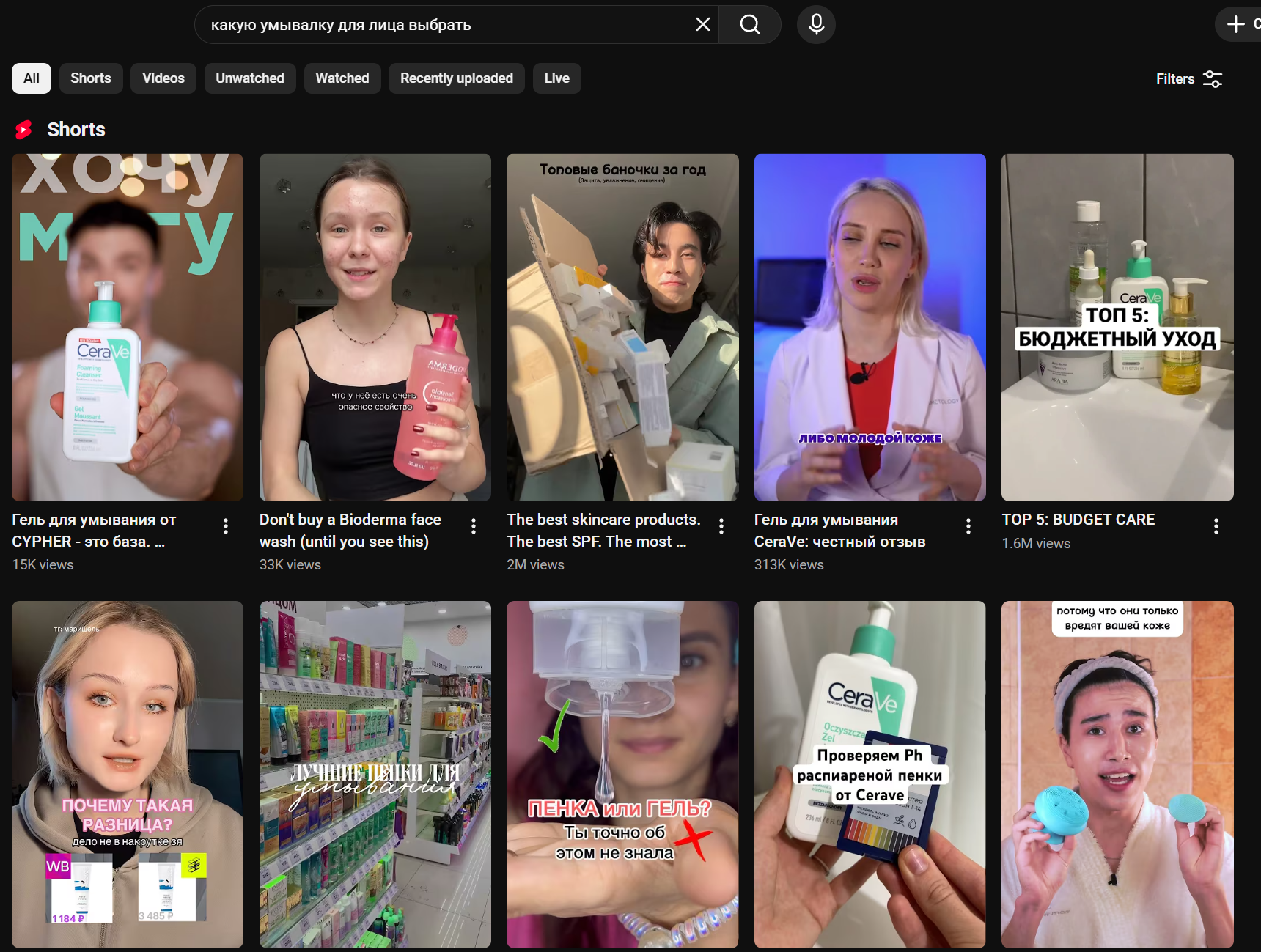
Task: Open more options for CYPHER gel short
Action: point(226,526)
